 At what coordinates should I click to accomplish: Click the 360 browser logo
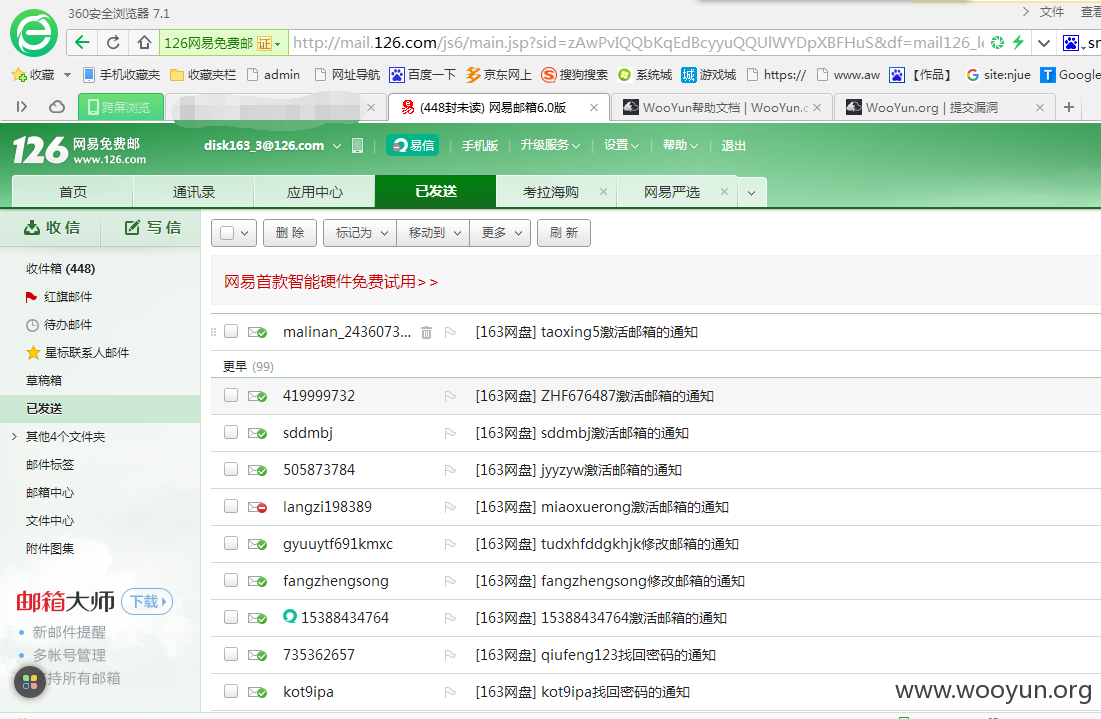[x=34, y=33]
